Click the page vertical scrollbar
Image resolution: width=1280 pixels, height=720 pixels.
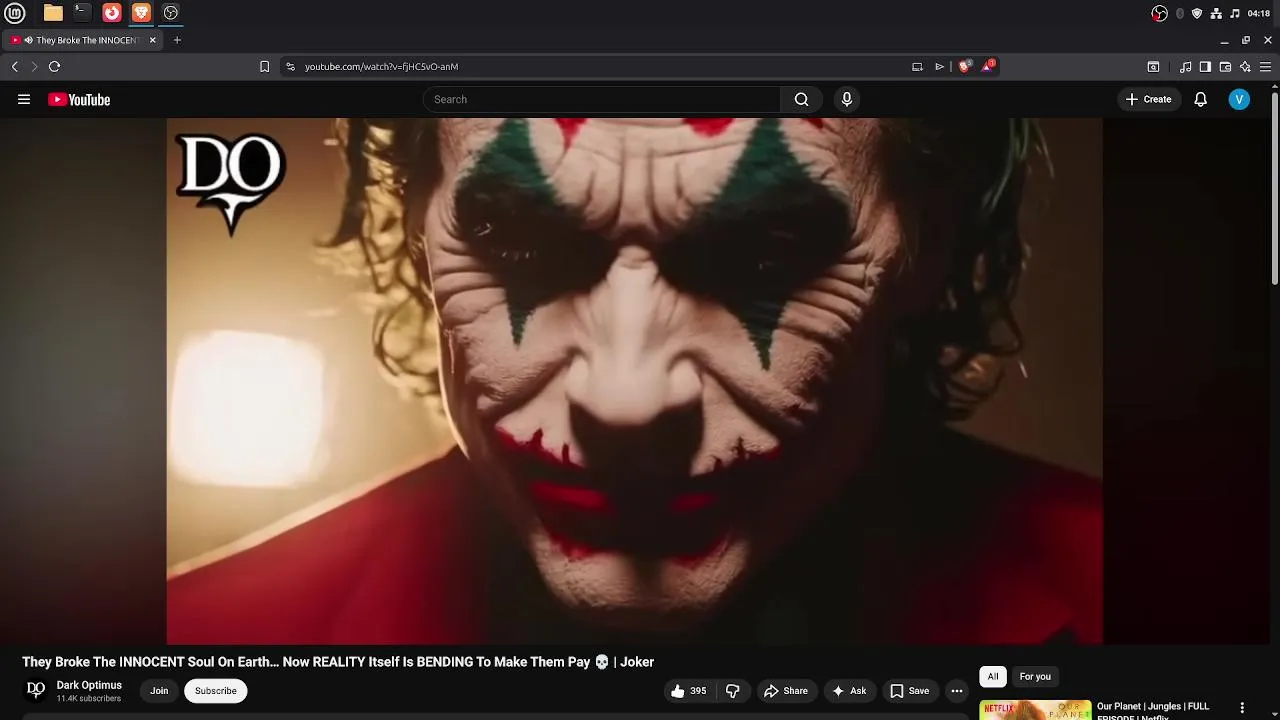point(1274,188)
